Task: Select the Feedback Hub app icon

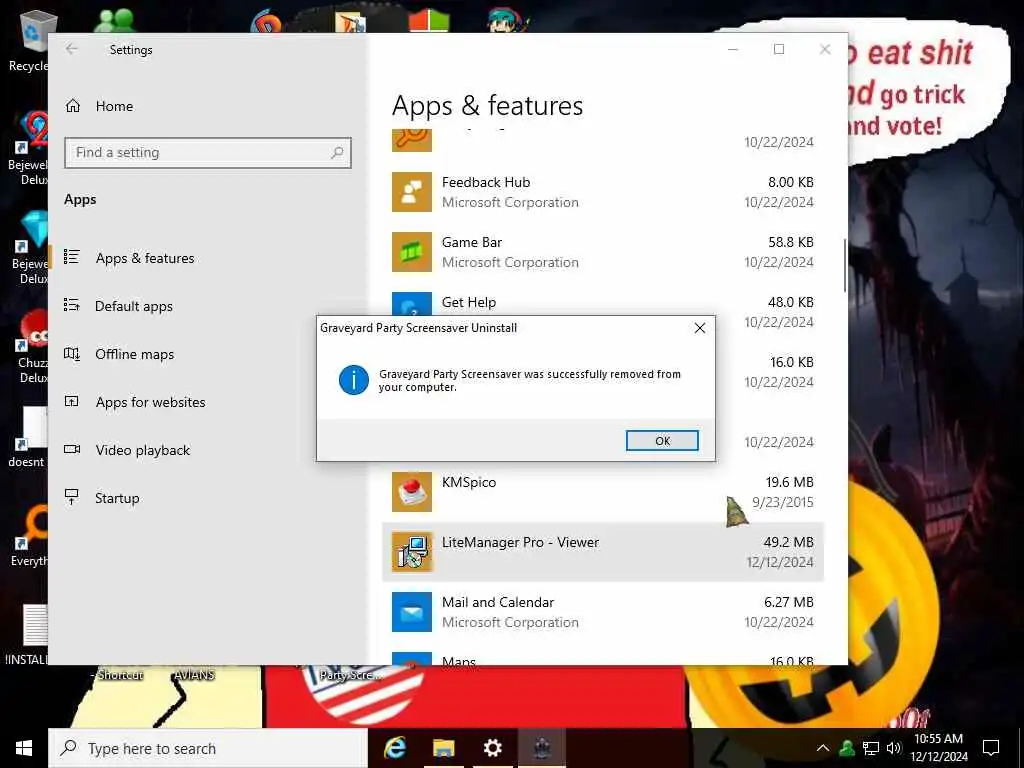Action: [411, 192]
